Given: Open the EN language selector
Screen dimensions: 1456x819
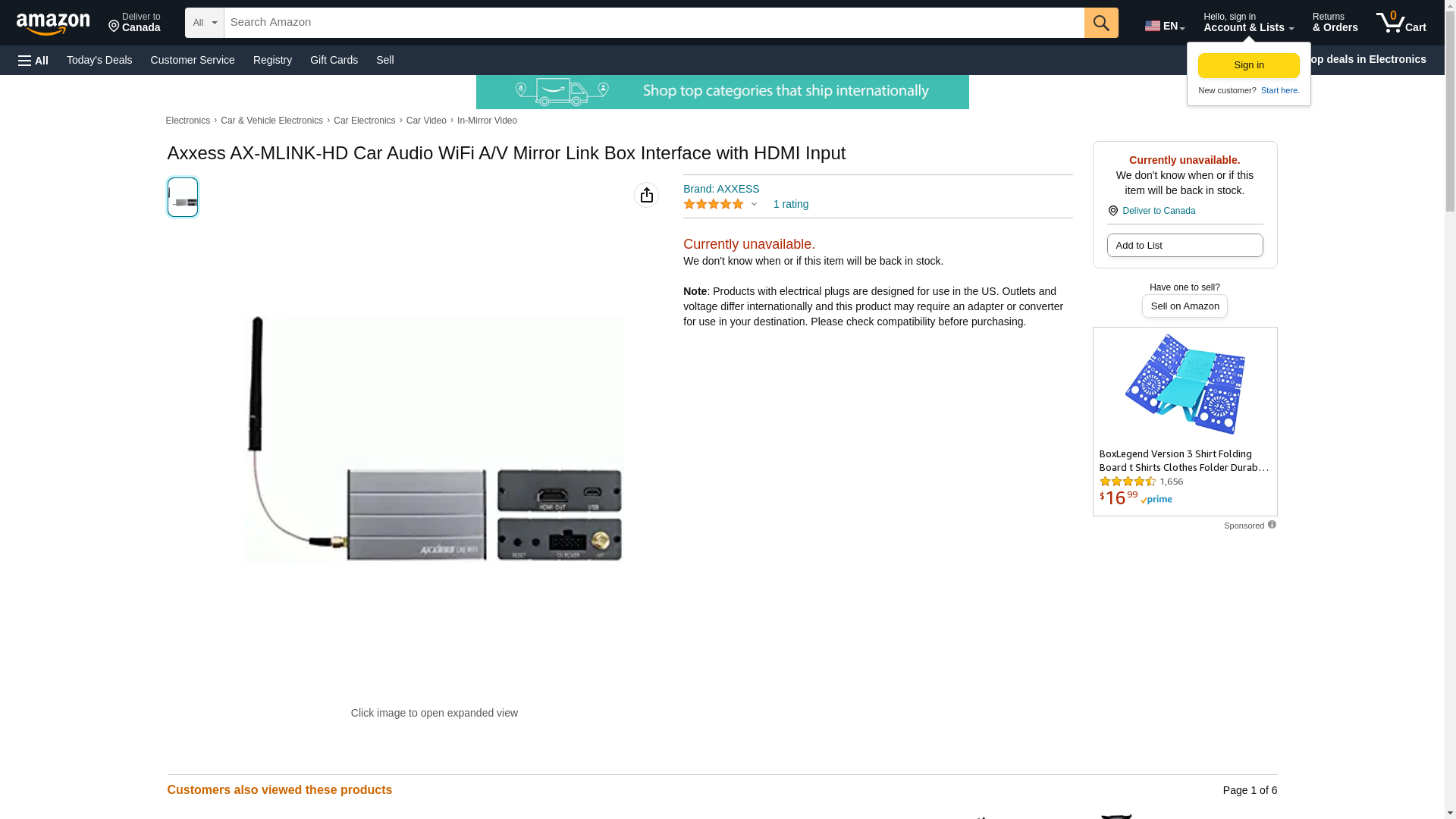Looking at the screenshot, I should pyautogui.click(x=1165, y=26).
